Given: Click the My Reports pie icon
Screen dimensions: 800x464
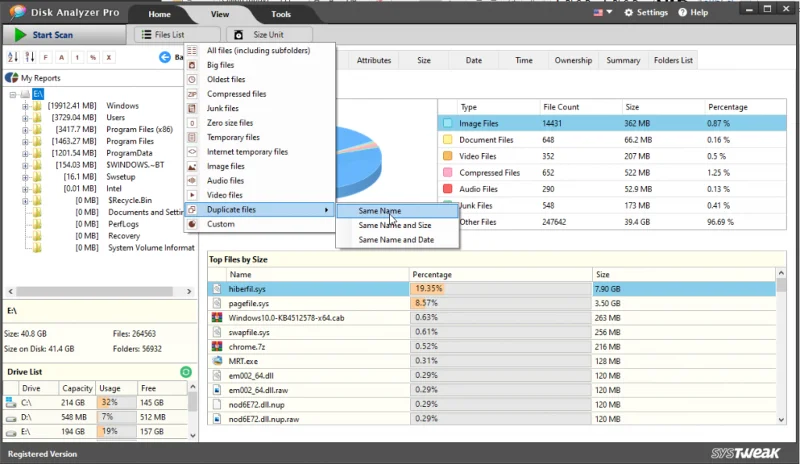Looking at the screenshot, I should [x=12, y=78].
